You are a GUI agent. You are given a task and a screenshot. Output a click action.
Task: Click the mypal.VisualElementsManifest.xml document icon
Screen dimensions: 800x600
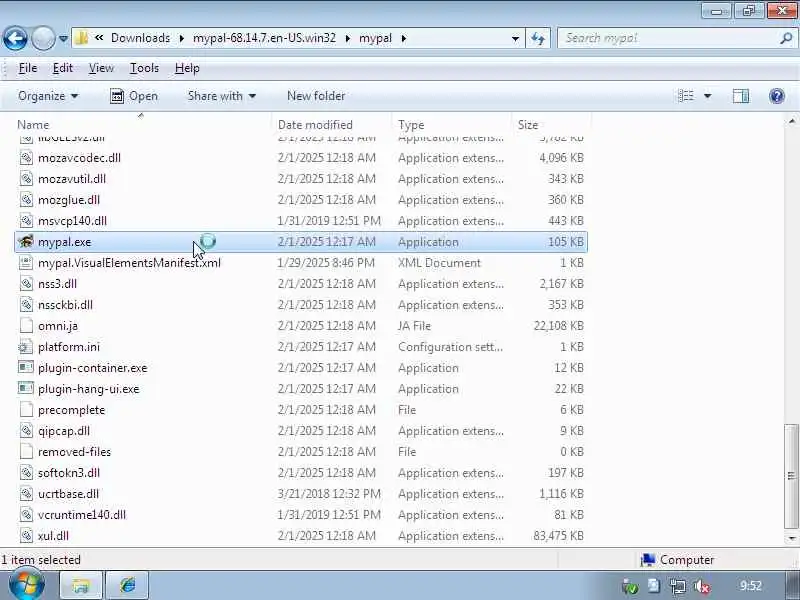(26, 263)
